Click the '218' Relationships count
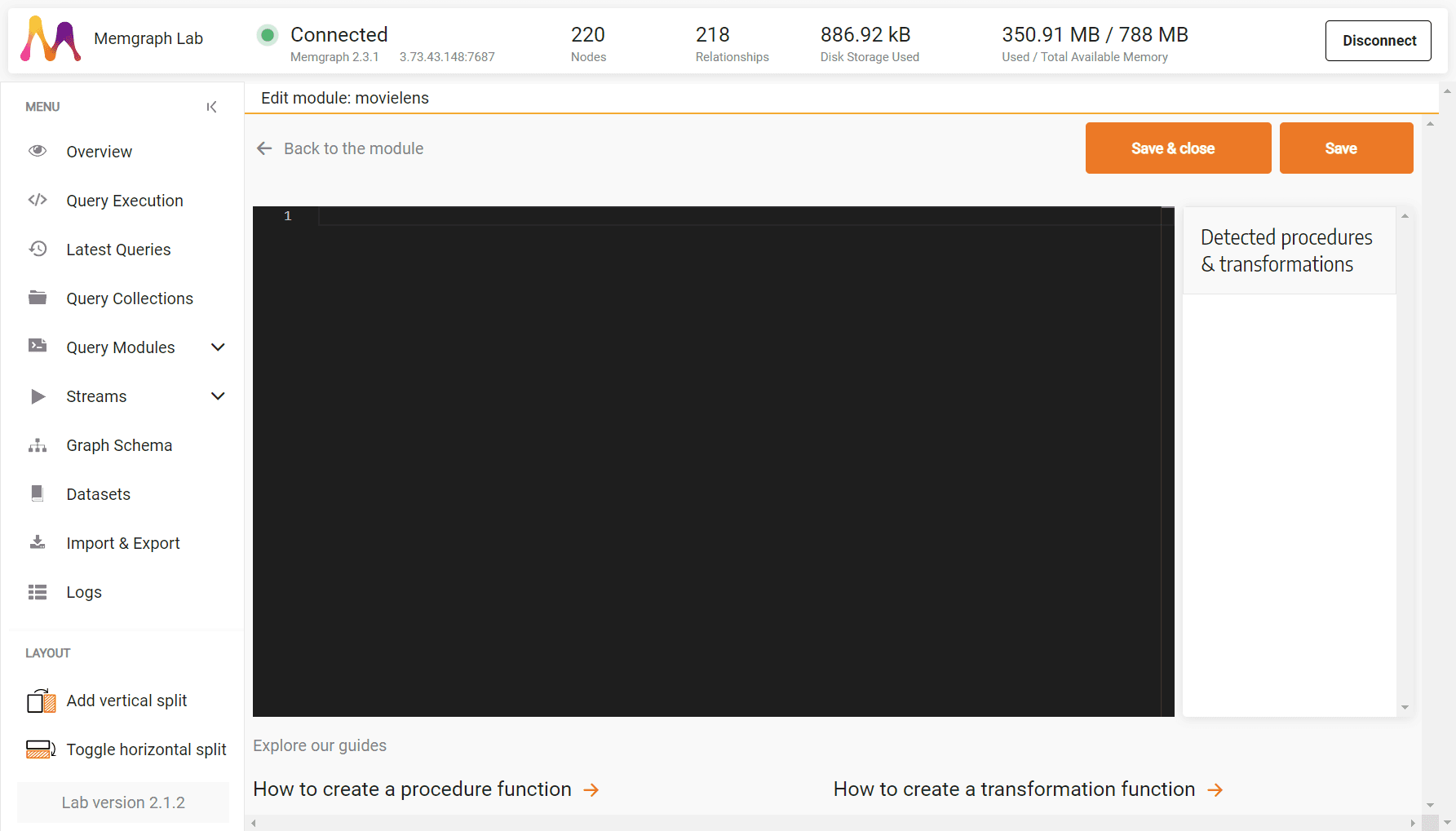The height and width of the screenshot is (831, 1456). [712, 35]
